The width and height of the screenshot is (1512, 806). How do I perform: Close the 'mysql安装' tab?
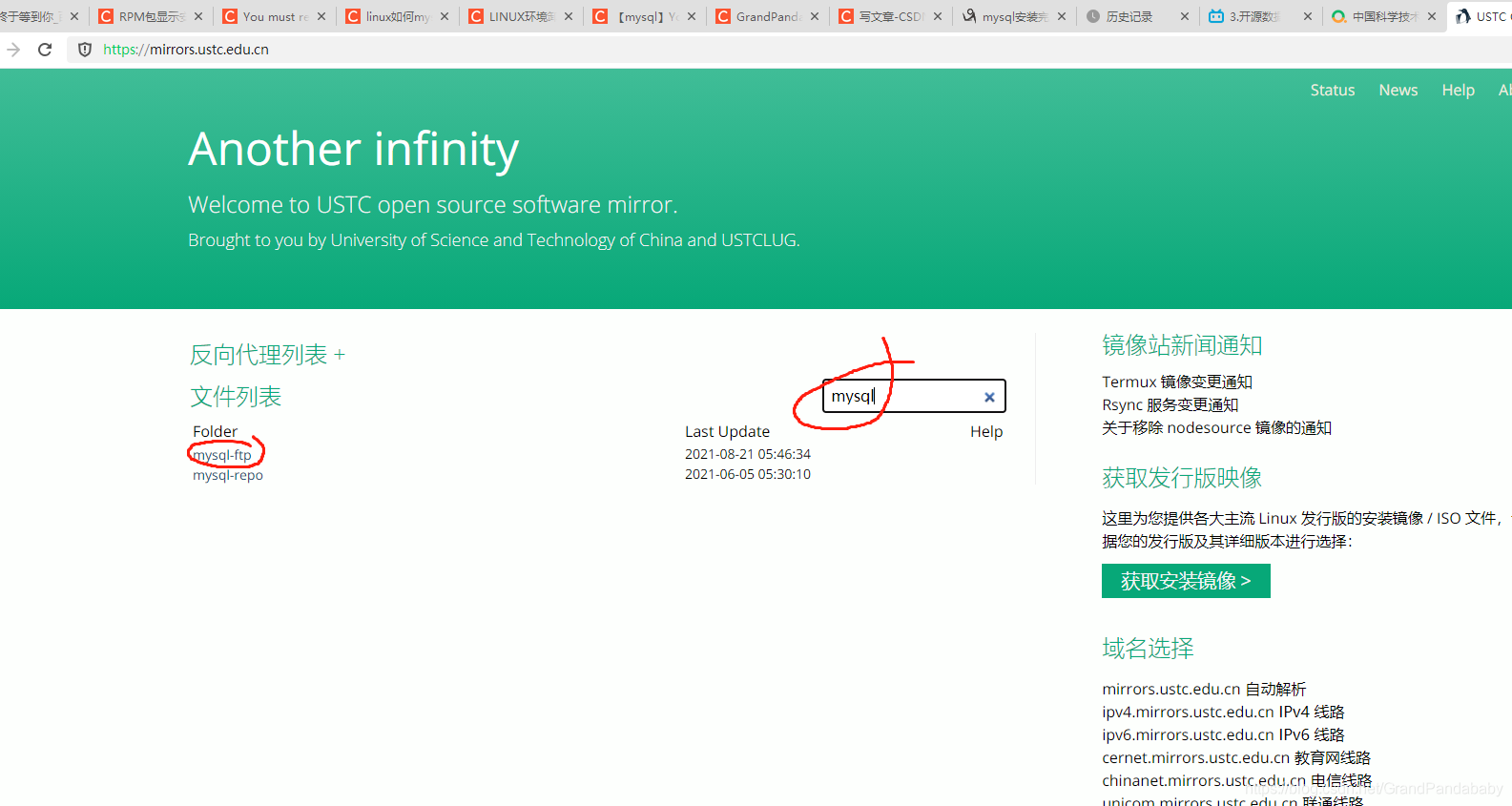[1062, 16]
